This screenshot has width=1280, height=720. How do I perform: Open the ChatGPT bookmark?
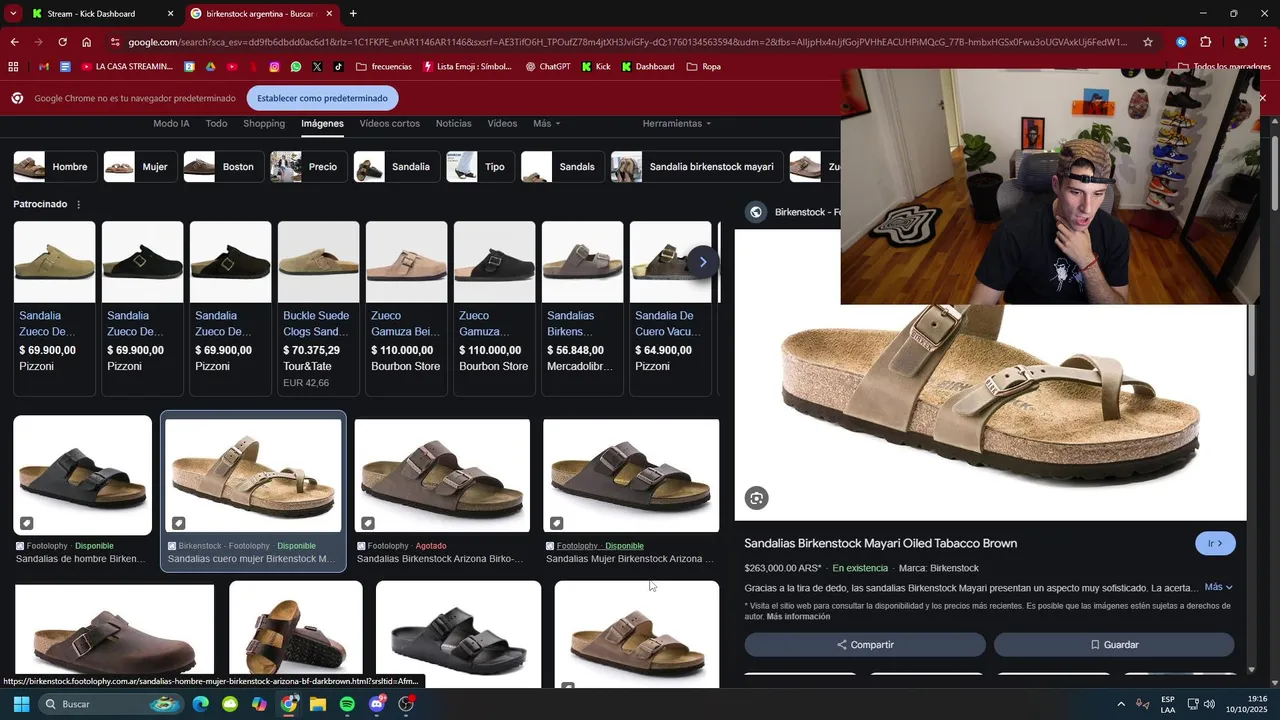[x=548, y=67]
